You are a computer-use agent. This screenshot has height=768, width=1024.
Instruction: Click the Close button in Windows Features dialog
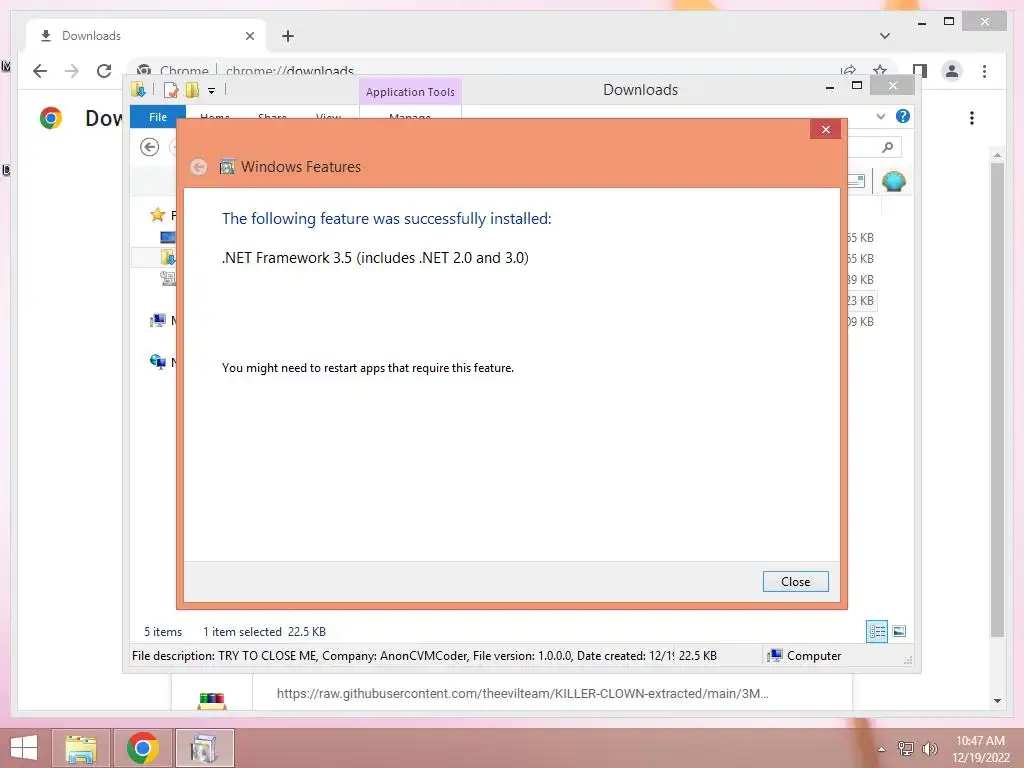(x=795, y=581)
